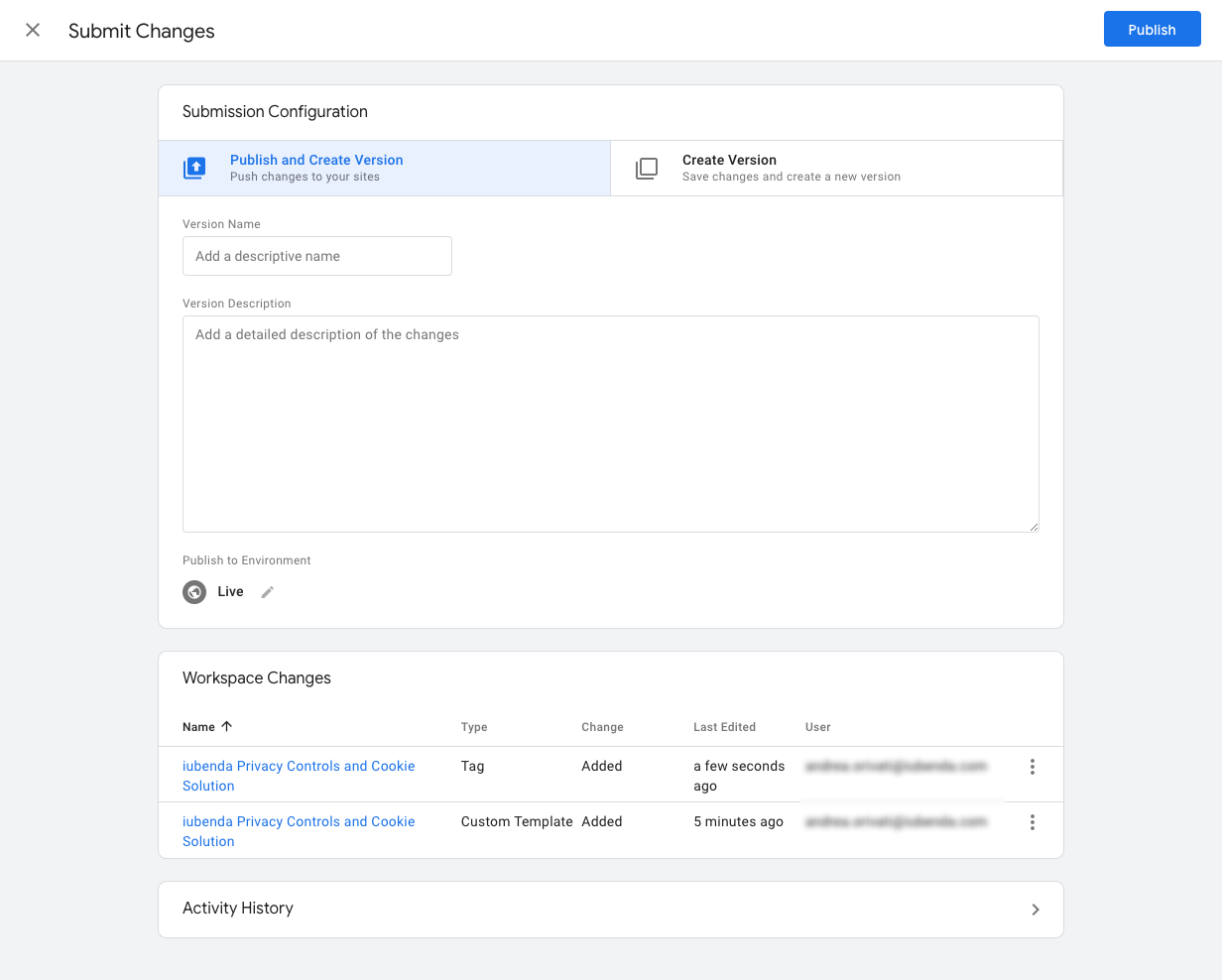Edit the publish environment with pencil icon
1222x980 pixels.
coord(267,592)
